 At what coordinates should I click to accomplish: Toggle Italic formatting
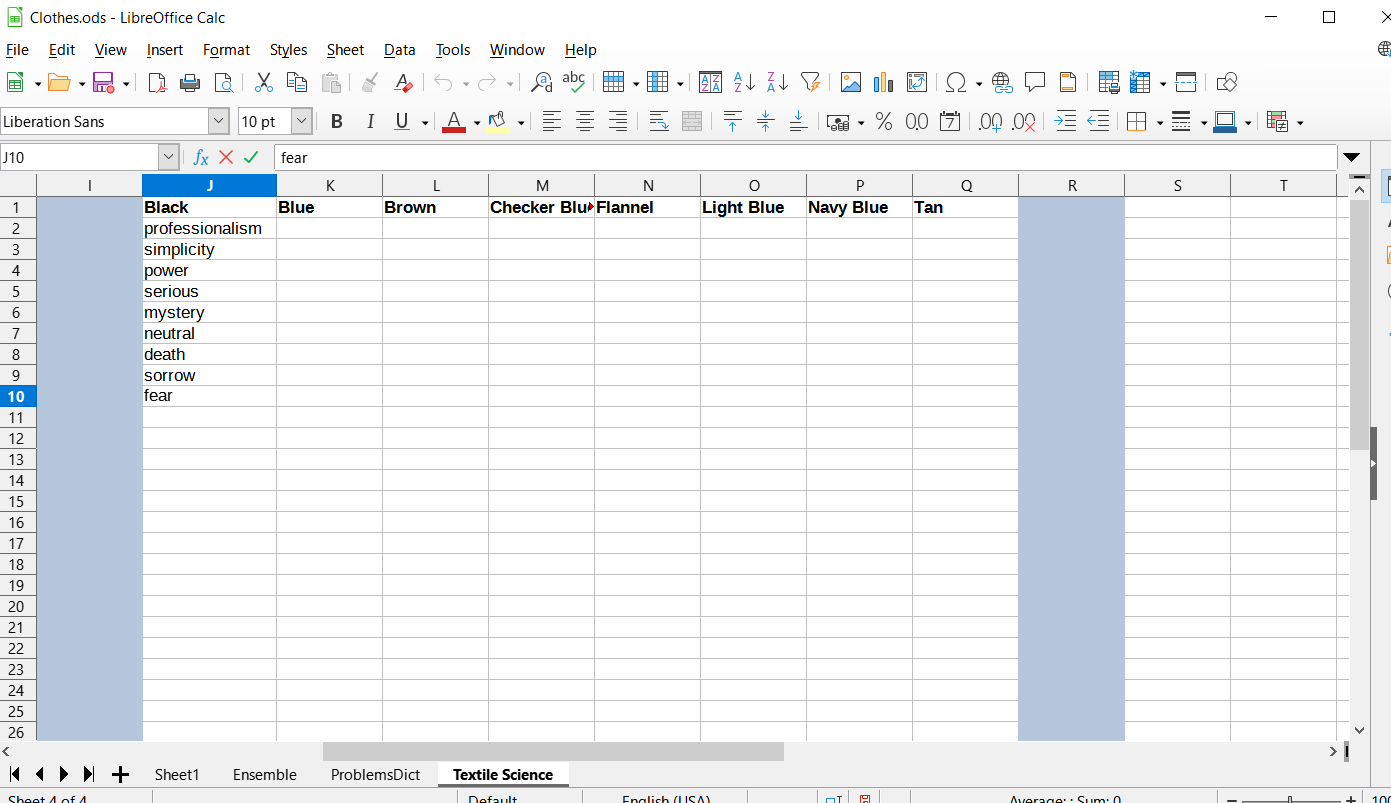[x=370, y=122]
